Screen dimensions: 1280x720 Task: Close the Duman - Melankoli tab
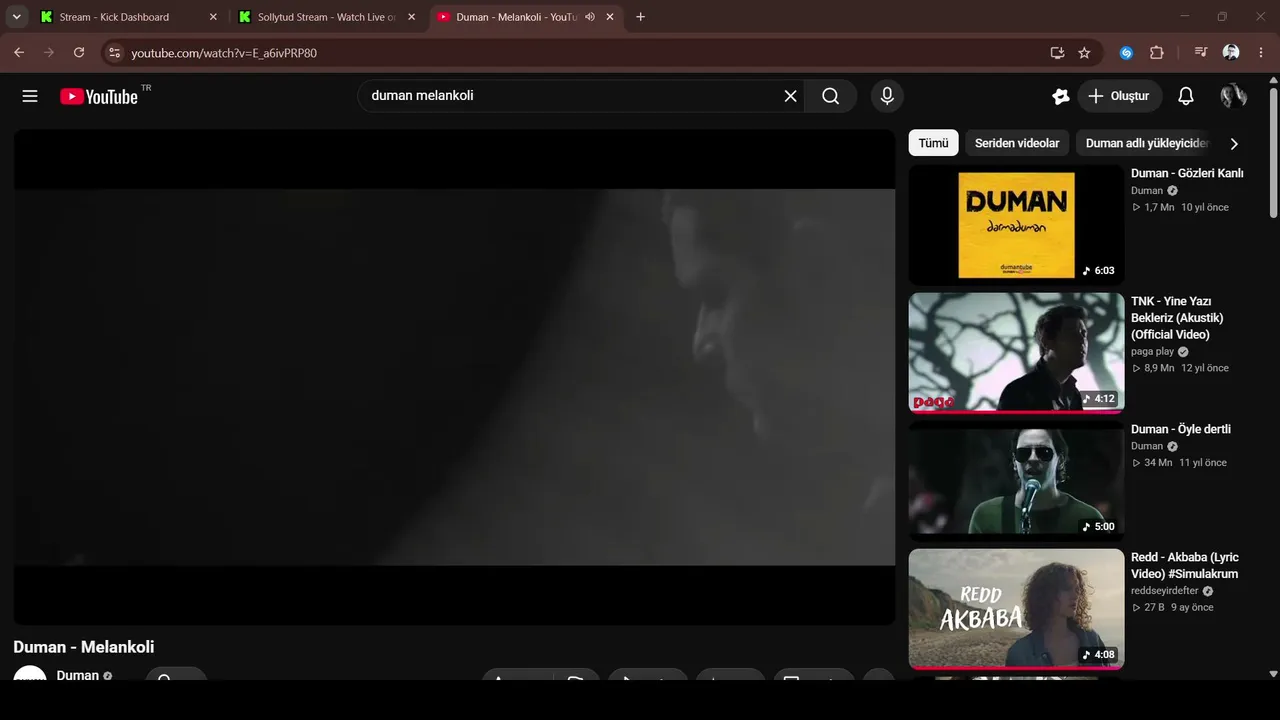pos(610,17)
